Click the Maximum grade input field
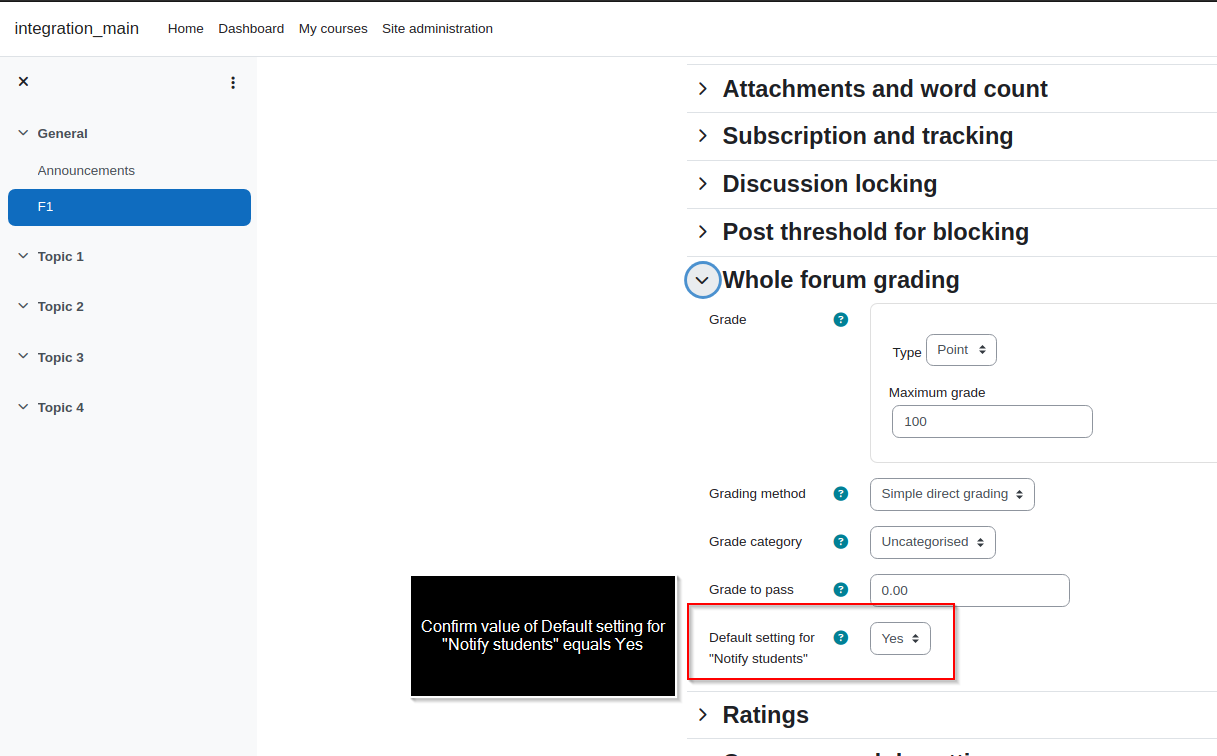 point(992,421)
